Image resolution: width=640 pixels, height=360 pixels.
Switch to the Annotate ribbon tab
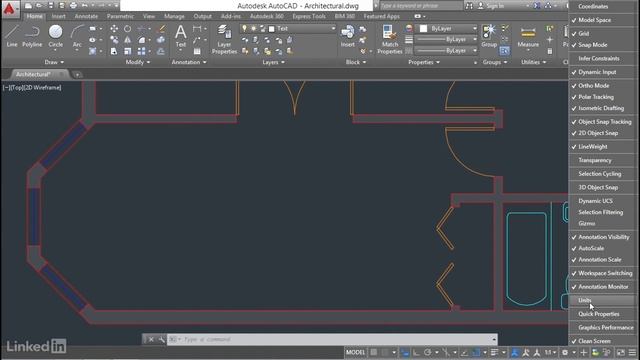tap(86, 16)
